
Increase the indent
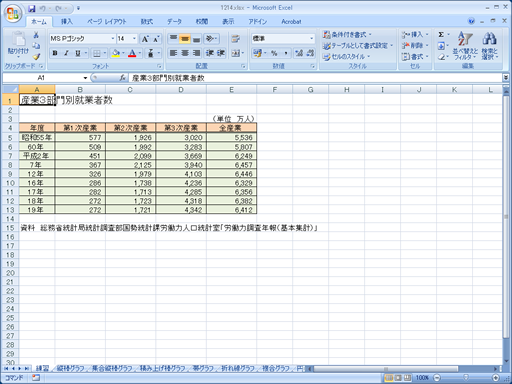pyautogui.click(x=221, y=53)
